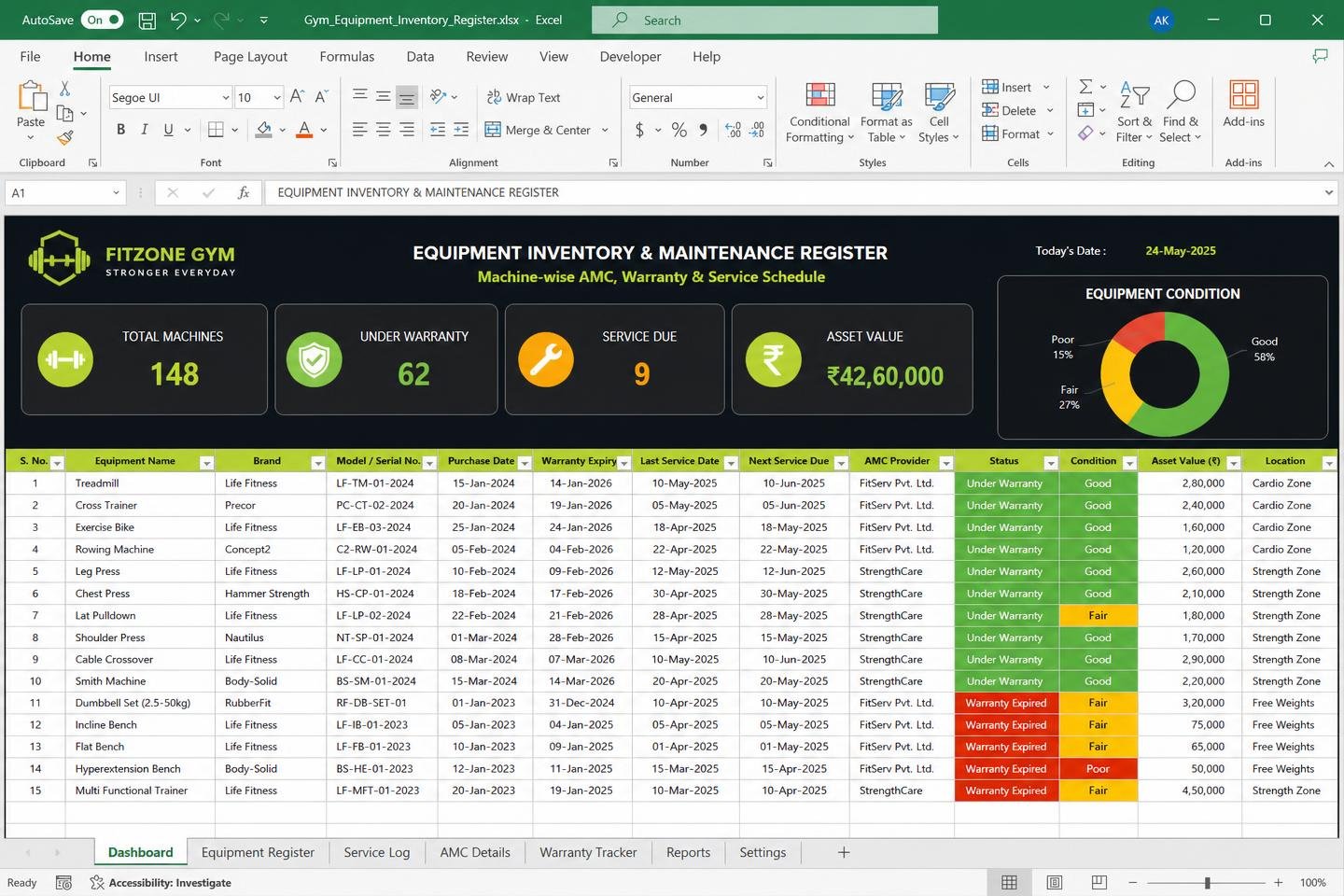This screenshot has height=896, width=1344.
Task: Click the Increase Indent icon
Action: (461, 130)
